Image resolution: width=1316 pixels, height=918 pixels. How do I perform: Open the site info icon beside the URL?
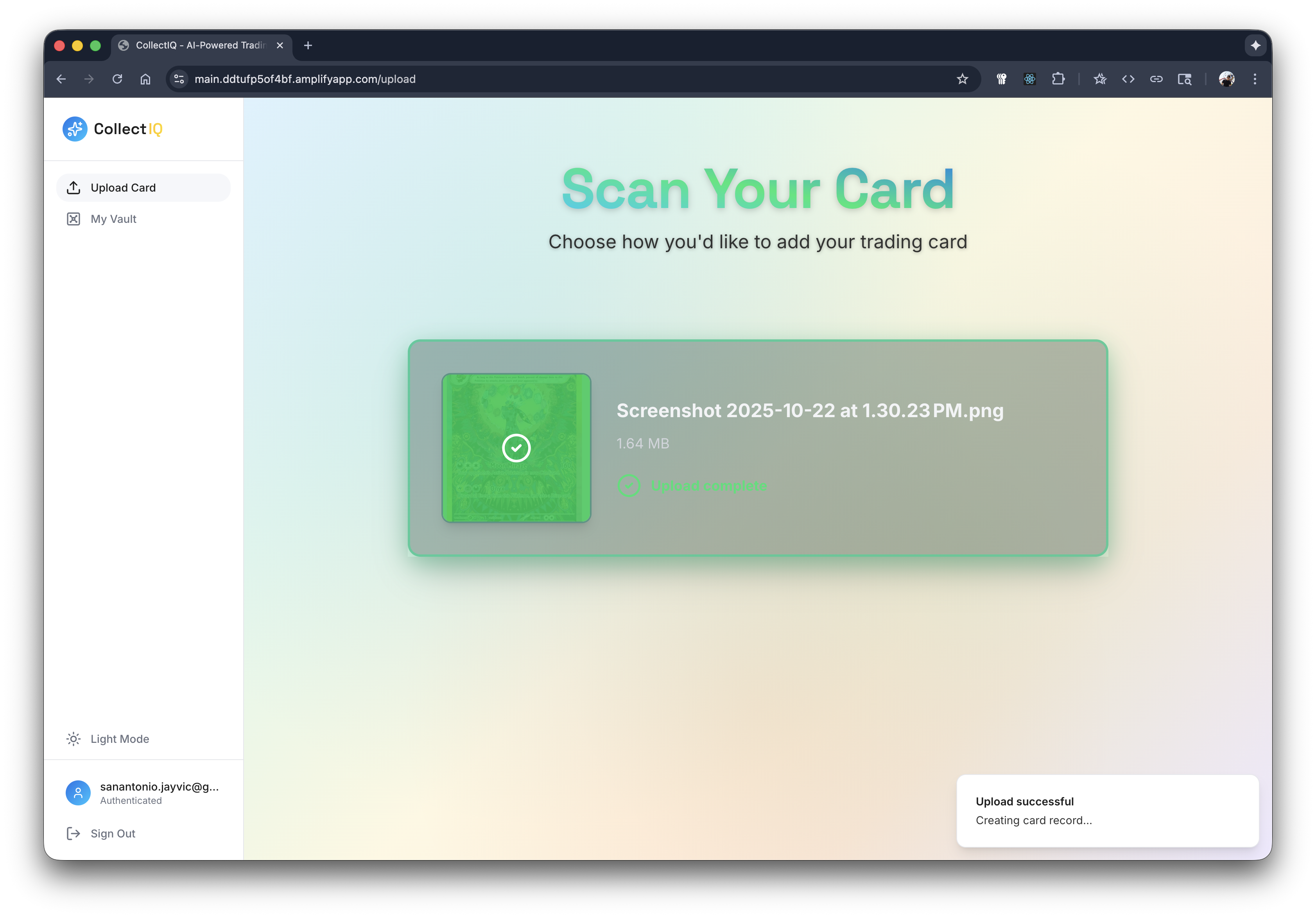tap(179, 79)
